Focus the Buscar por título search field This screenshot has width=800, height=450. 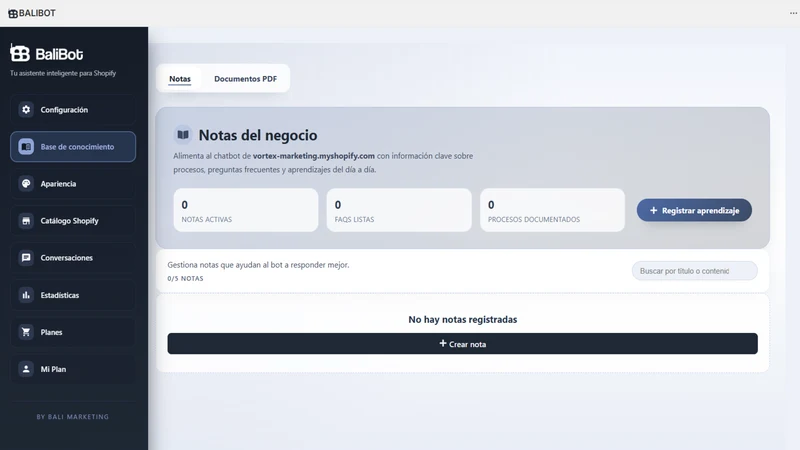point(694,271)
